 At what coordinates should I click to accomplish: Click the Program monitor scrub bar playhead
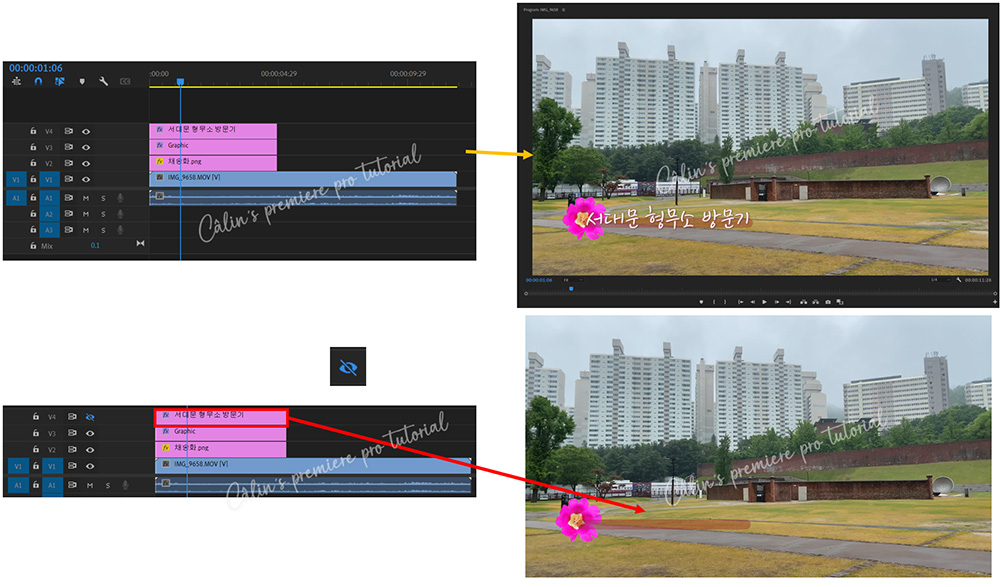point(571,289)
